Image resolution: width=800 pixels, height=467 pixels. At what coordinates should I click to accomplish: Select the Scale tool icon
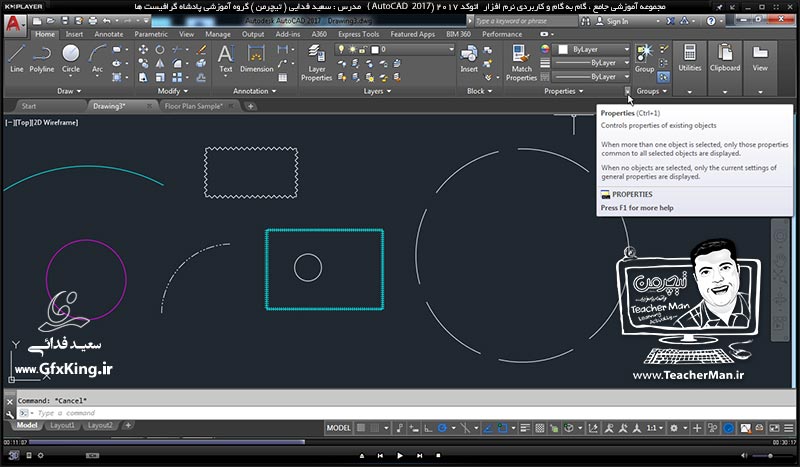pyautogui.click(x=160, y=77)
